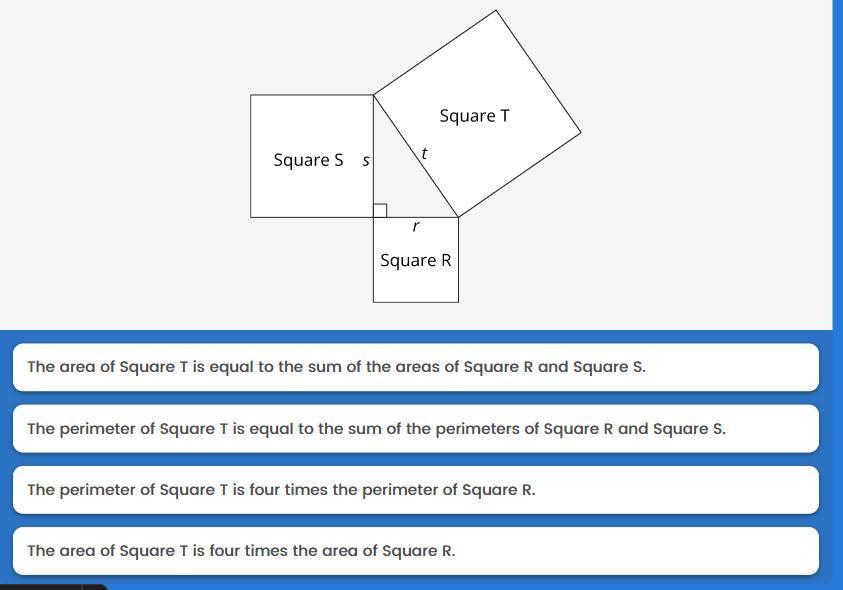Viewport: 843px width, 590px height.
Task: Click the lower-left corner of Square S
Action: tap(251, 217)
